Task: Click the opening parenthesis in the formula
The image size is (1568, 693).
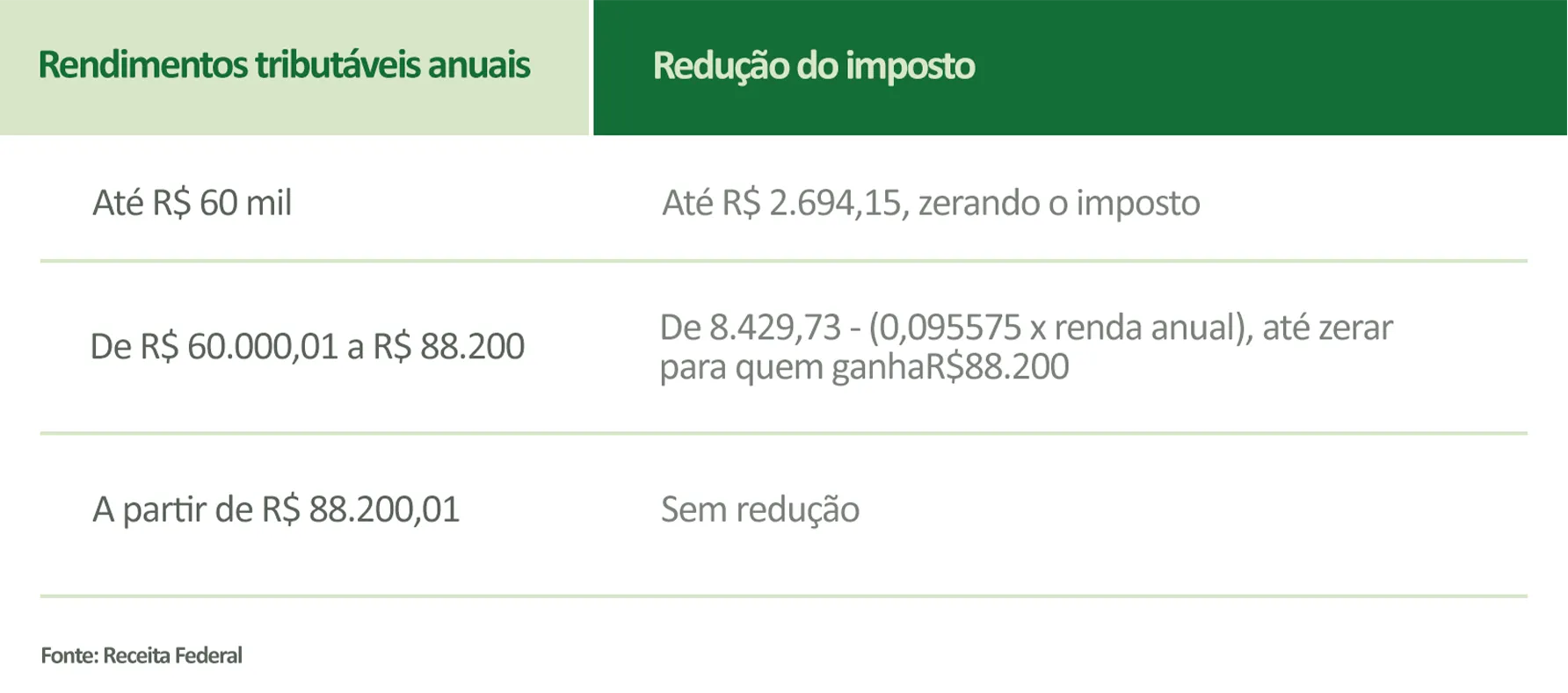Action: click(x=874, y=328)
